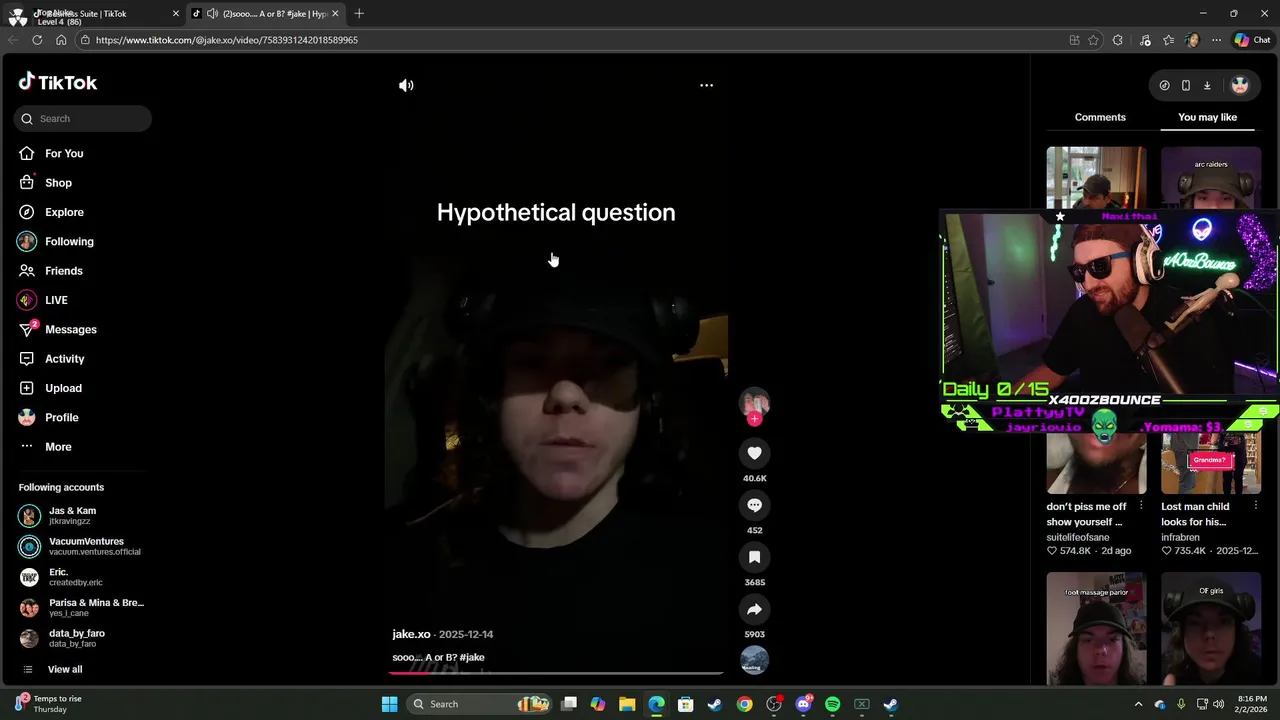
Task: Reload the page in the browser
Action: point(37,40)
